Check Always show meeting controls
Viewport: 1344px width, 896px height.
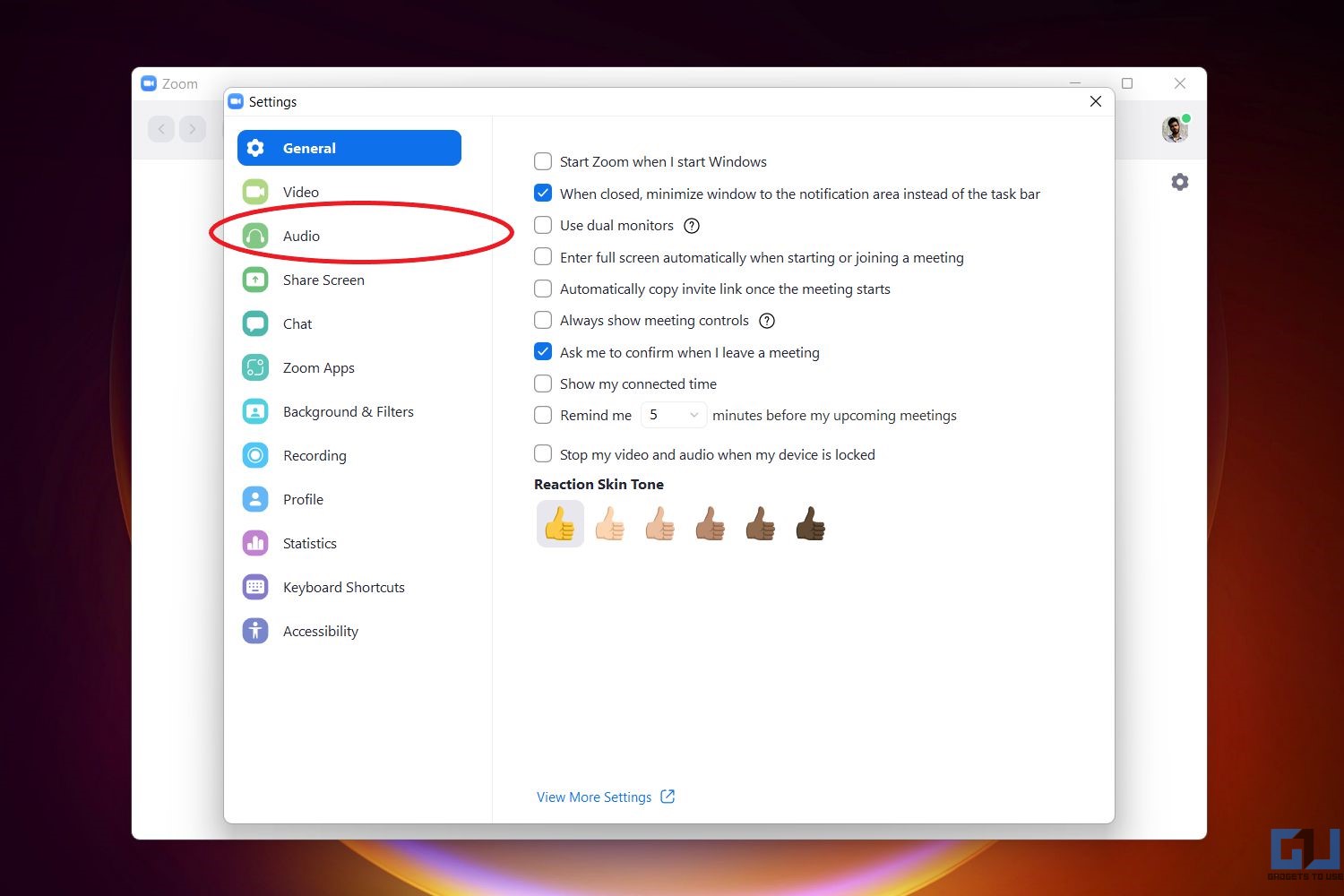[543, 320]
